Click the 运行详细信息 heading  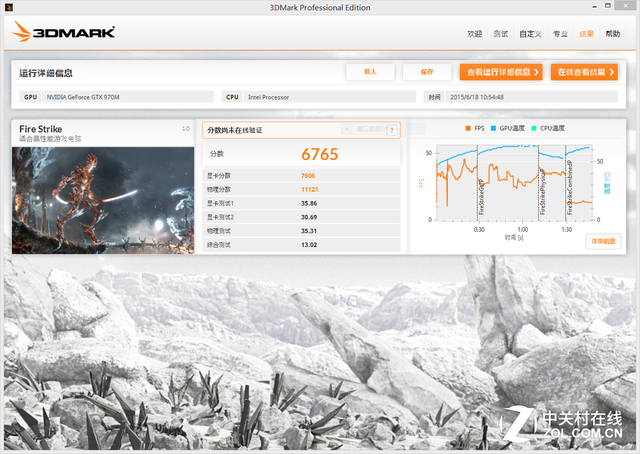[46, 73]
